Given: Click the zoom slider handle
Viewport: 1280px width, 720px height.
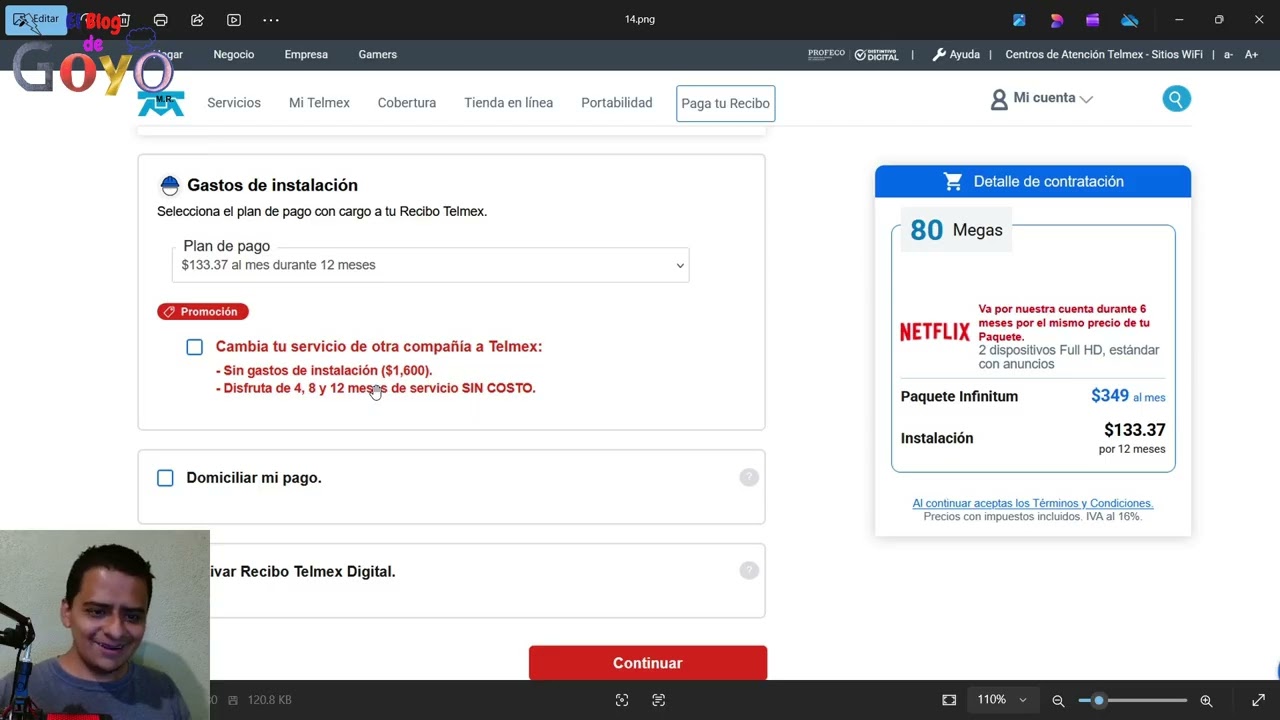Looking at the screenshot, I should 1098,700.
